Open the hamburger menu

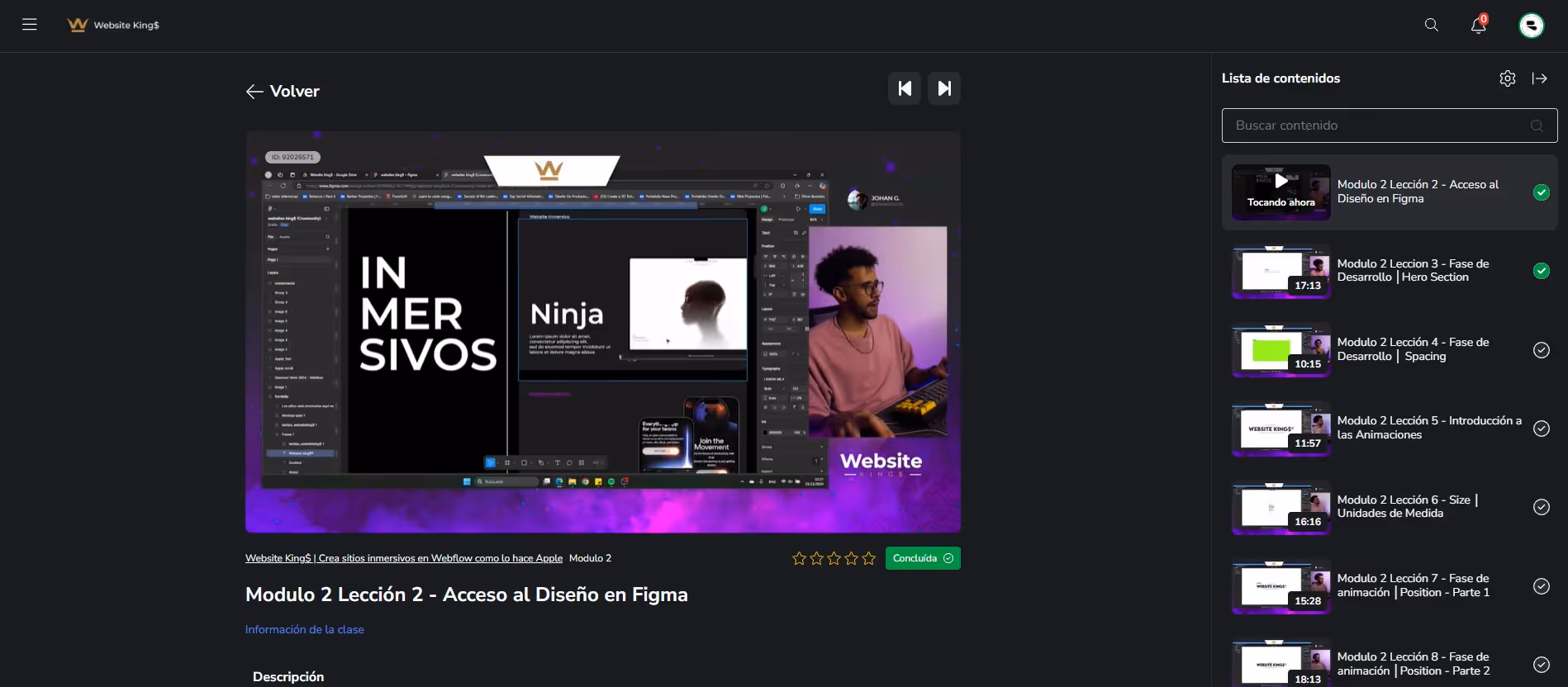(x=30, y=25)
